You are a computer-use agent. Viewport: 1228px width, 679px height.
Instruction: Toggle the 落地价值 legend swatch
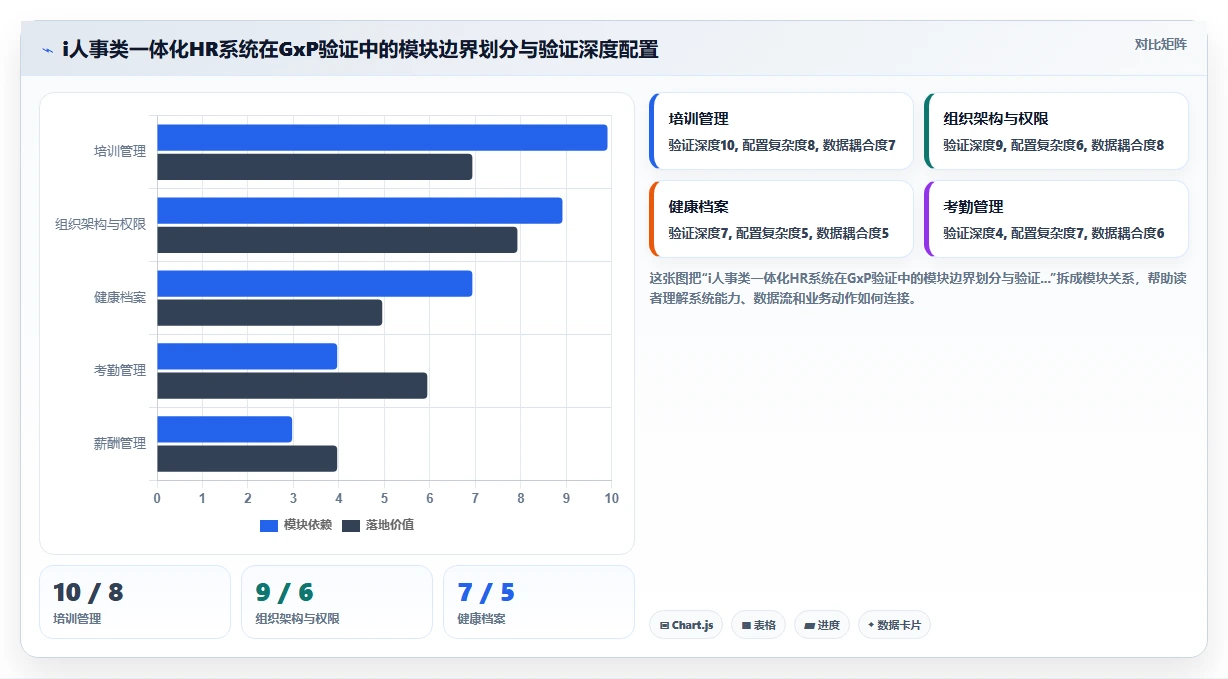click(x=351, y=525)
